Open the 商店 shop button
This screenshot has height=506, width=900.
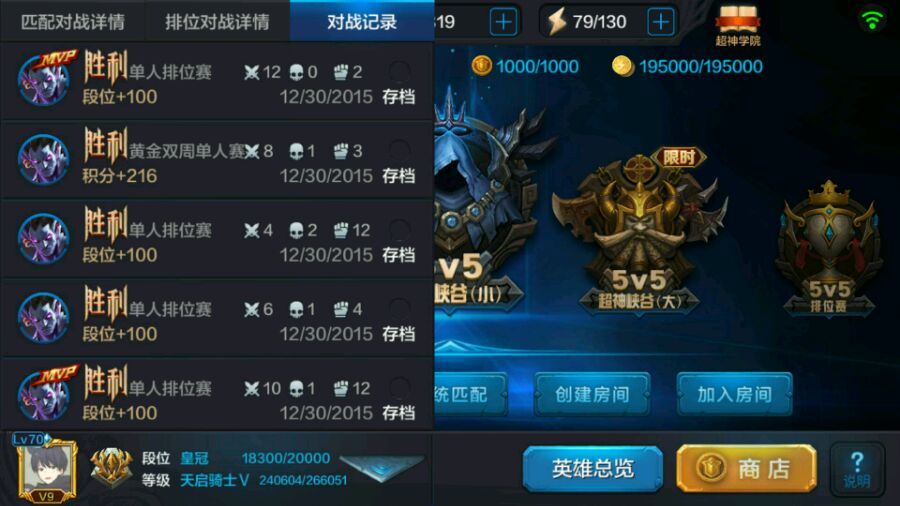[746, 469]
